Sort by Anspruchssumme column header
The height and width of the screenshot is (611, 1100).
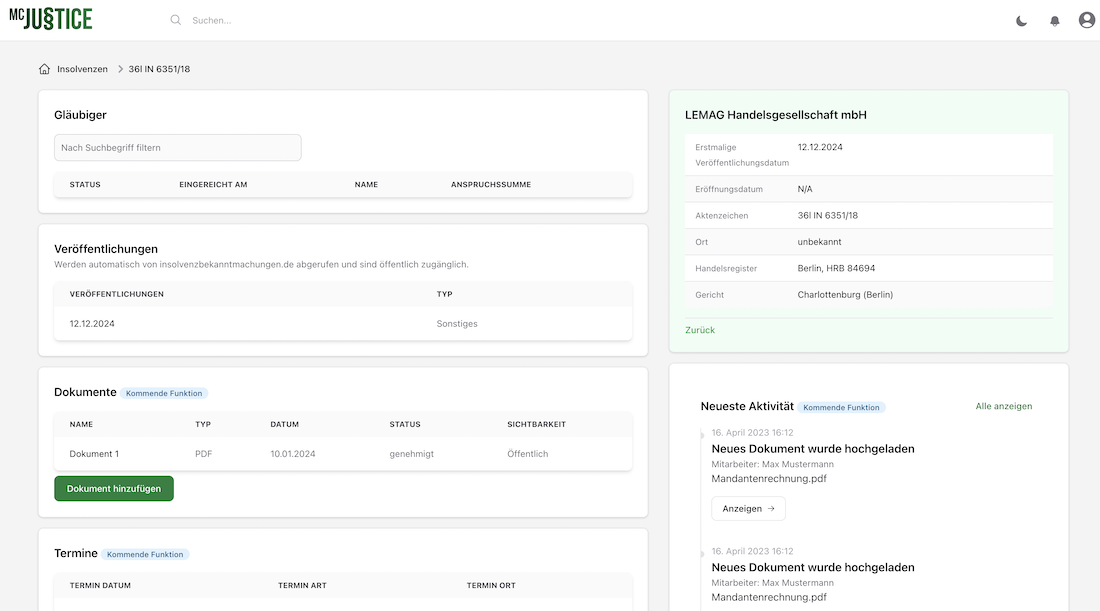coord(491,185)
